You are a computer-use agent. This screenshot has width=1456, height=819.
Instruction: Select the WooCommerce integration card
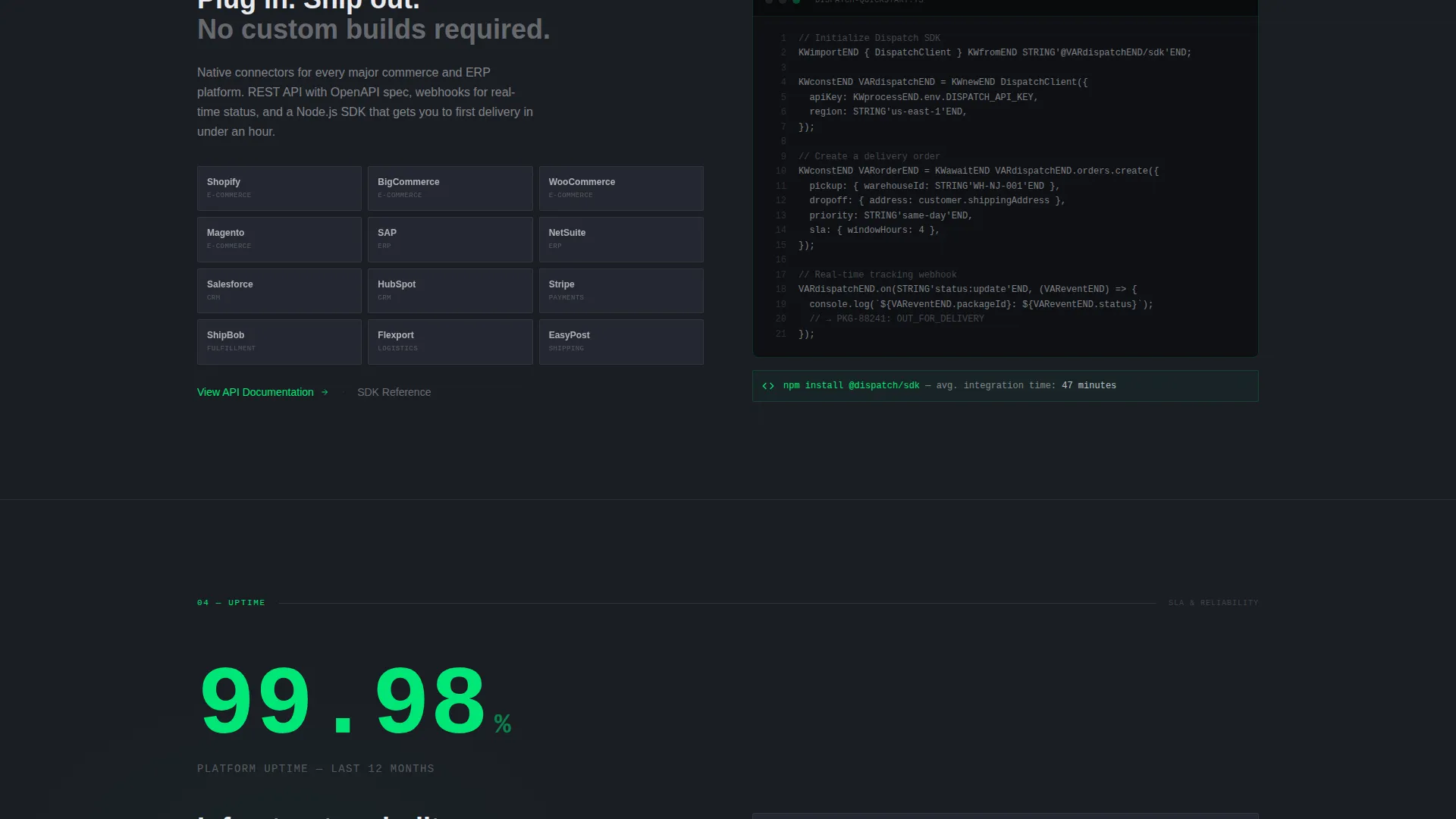click(x=621, y=188)
